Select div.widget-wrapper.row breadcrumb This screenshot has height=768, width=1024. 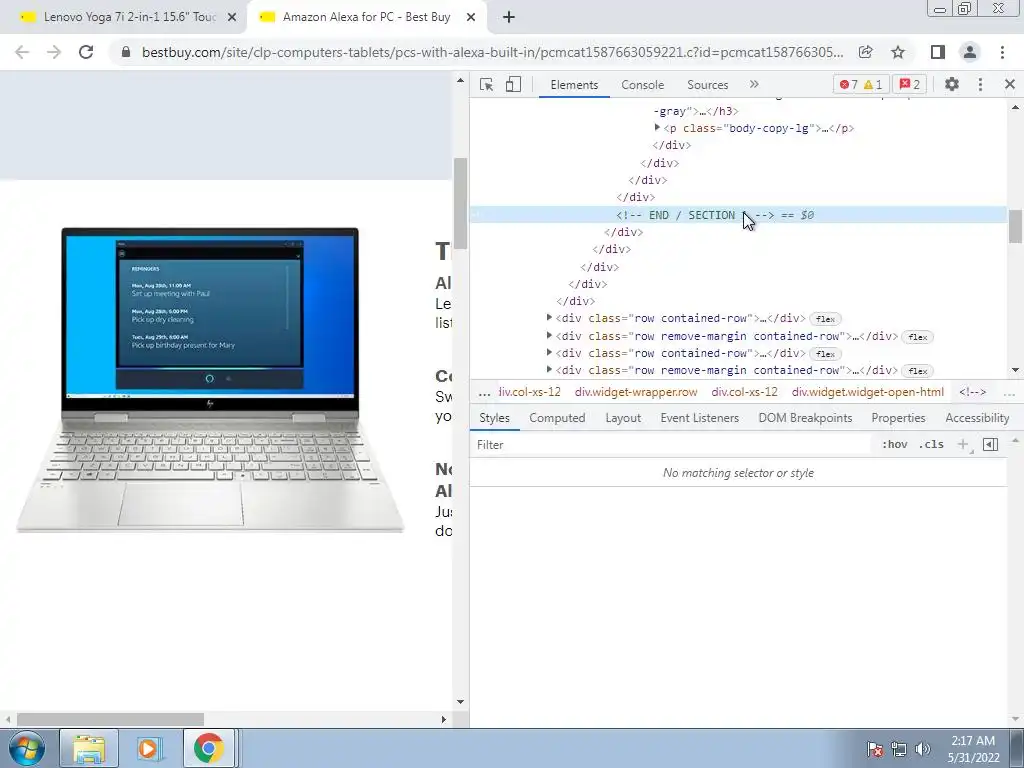point(636,392)
